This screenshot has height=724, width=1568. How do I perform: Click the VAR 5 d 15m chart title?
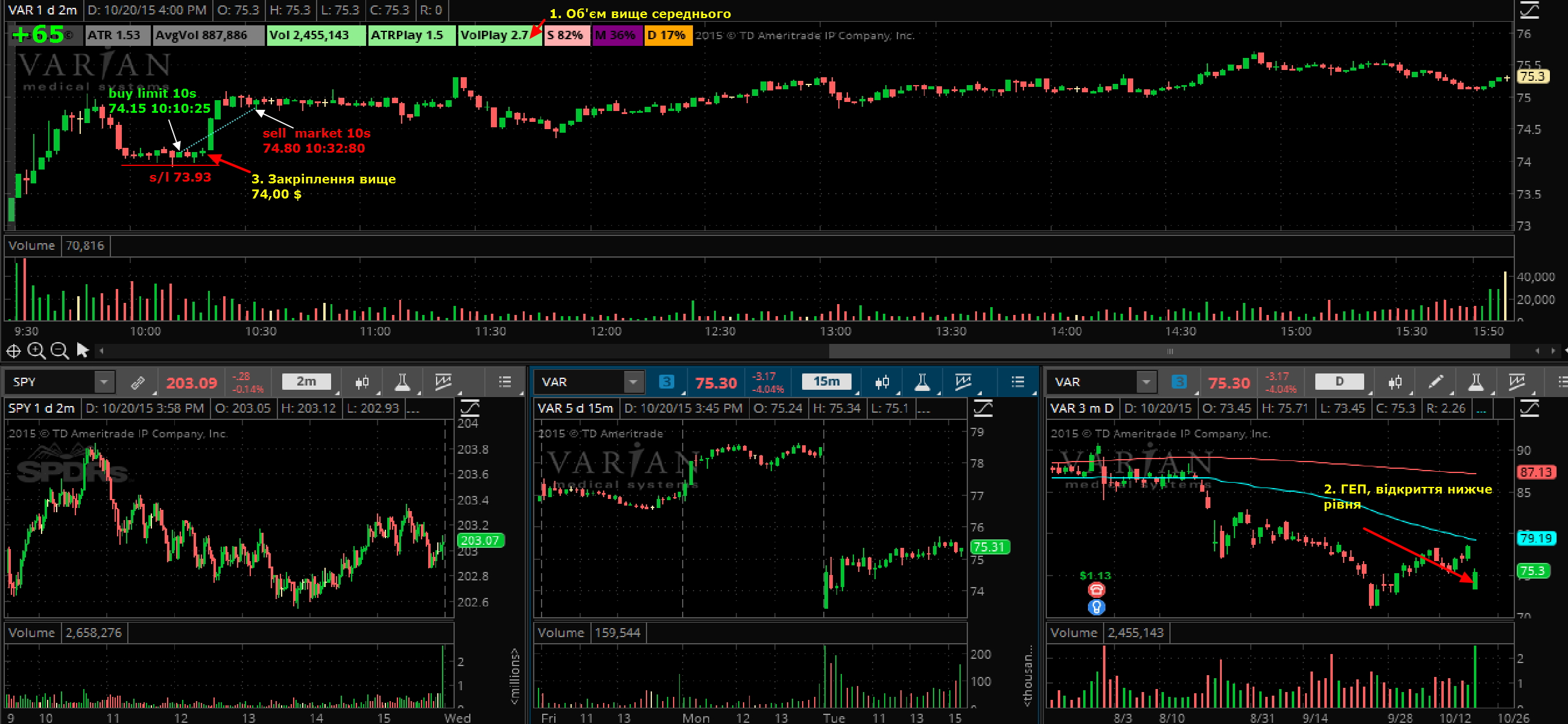(576, 408)
